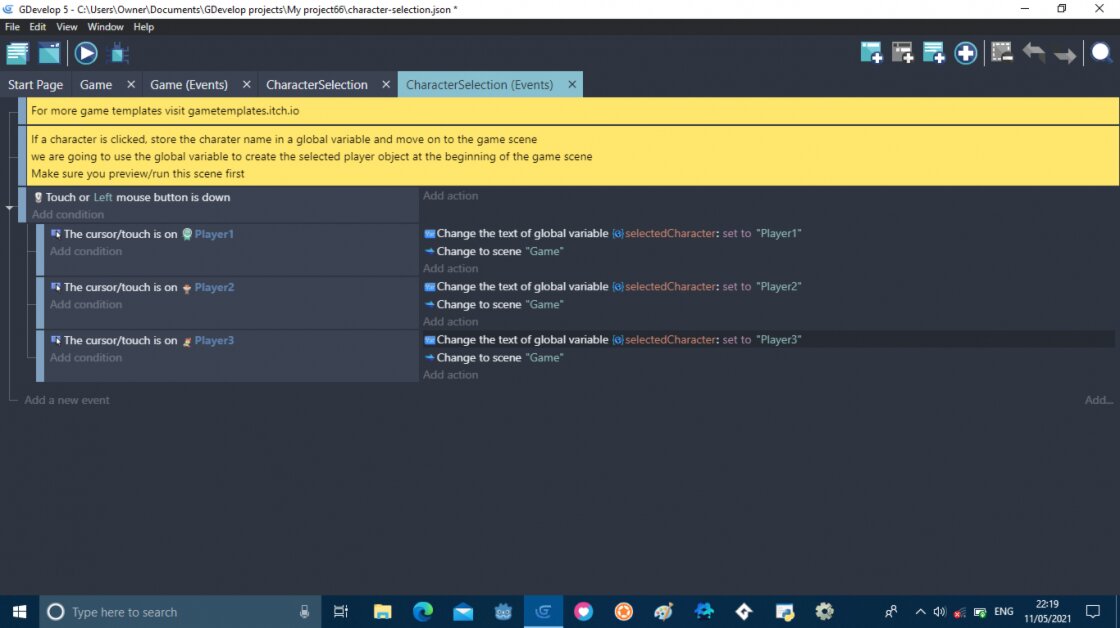Open the Edit menu

click(x=37, y=27)
